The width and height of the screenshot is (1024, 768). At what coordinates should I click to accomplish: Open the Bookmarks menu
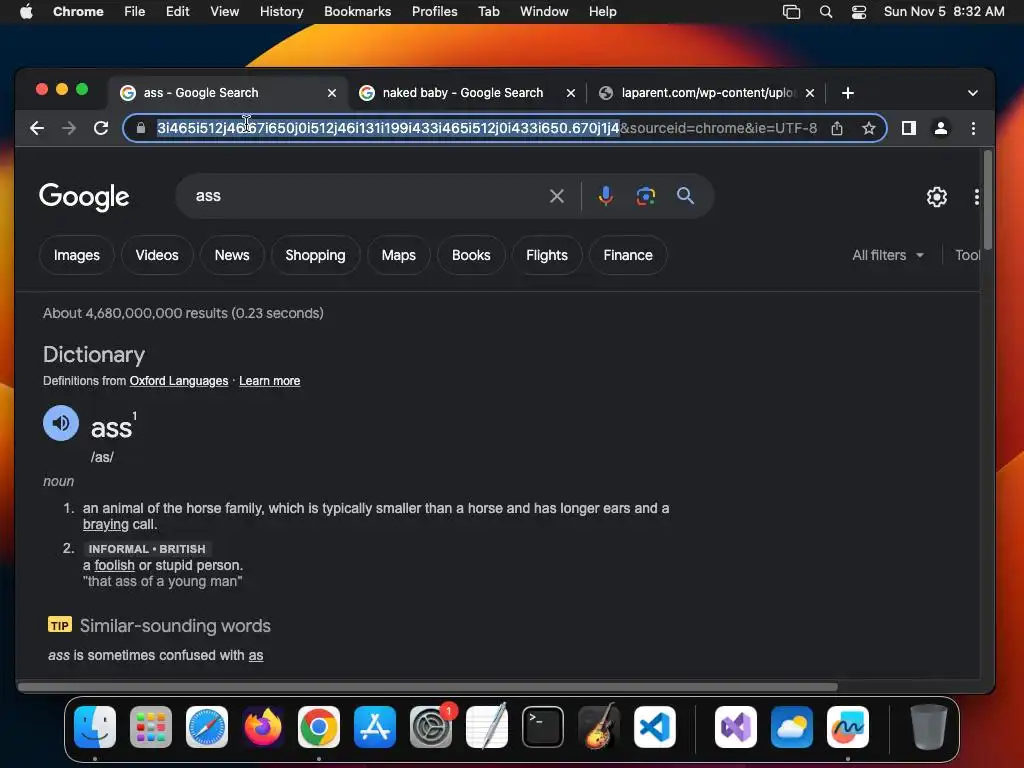(x=357, y=12)
